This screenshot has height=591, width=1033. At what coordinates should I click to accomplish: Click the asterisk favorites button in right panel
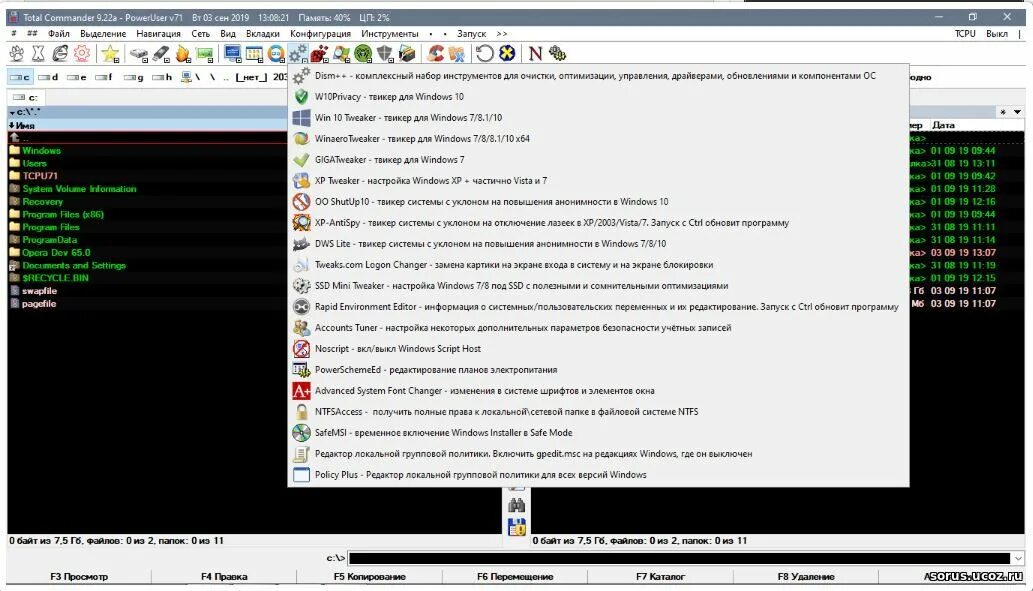[x=1003, y=112]
